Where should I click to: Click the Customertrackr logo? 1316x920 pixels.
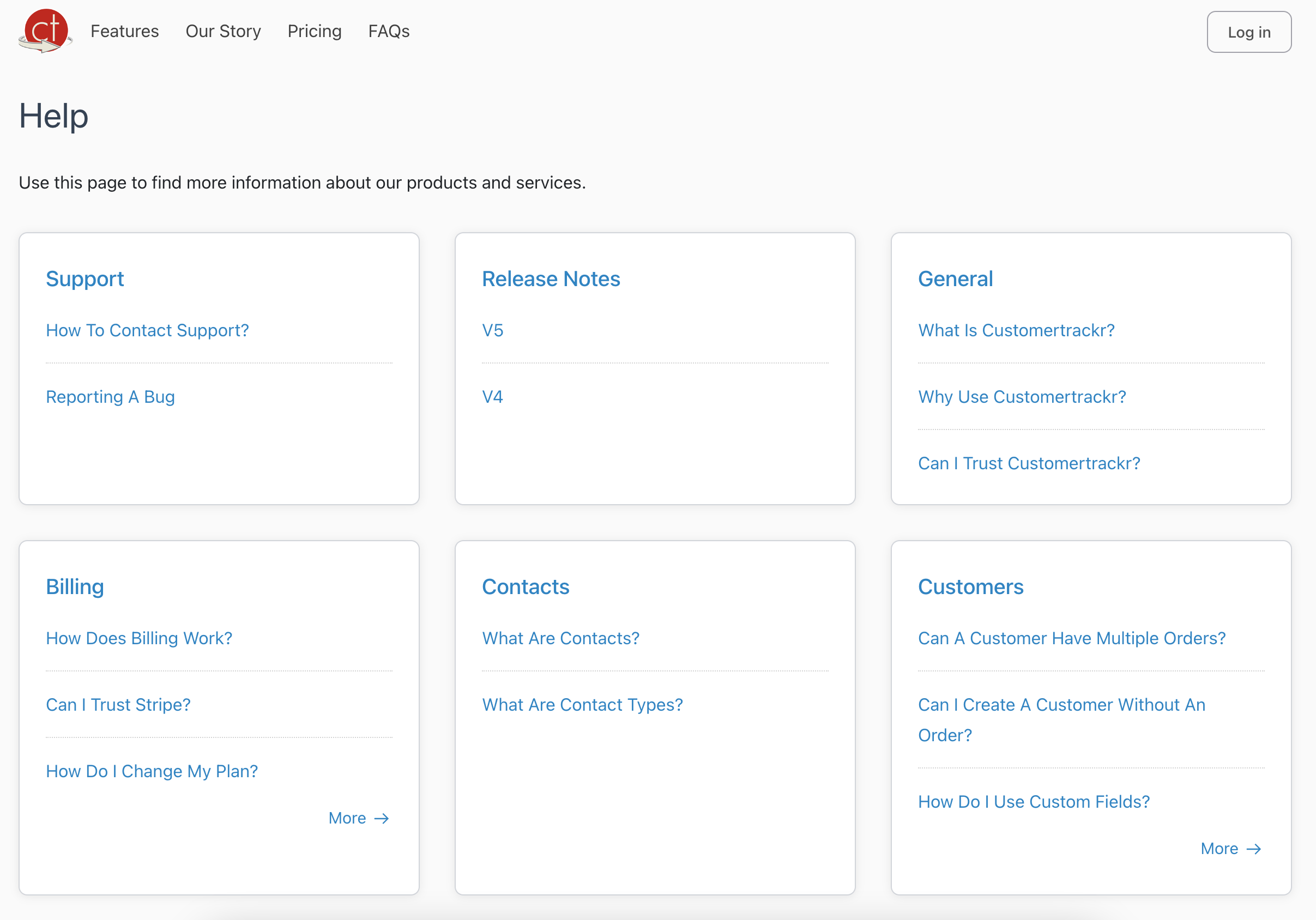[45, 32]
